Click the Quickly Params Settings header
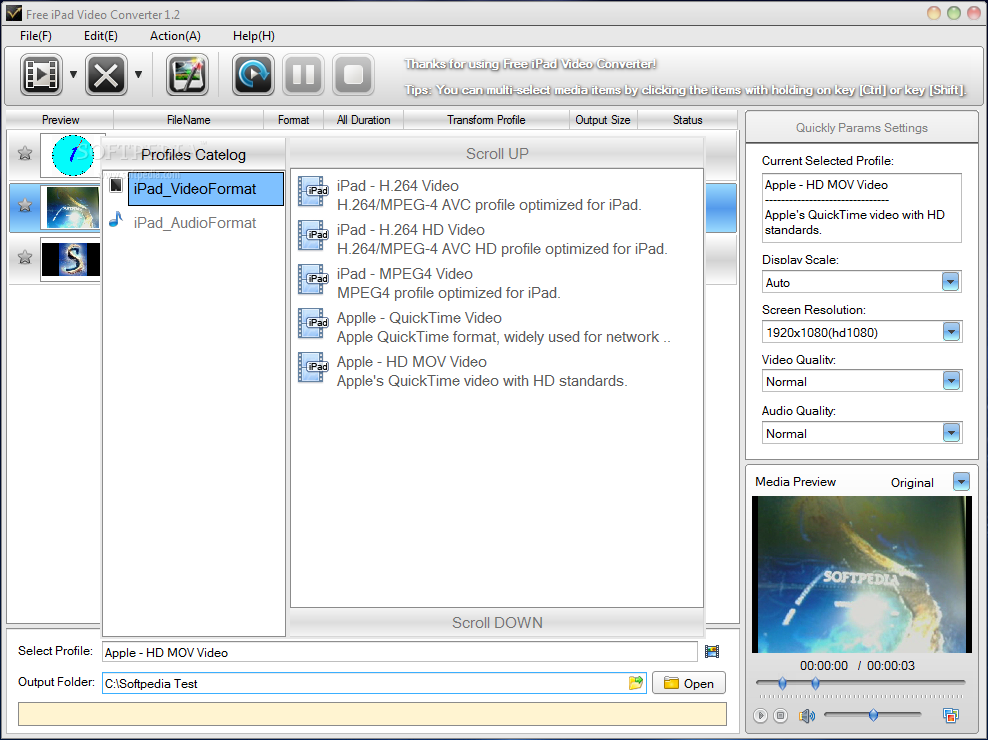The height and width of the screenshot is (740, 988). tap(861, 128)
